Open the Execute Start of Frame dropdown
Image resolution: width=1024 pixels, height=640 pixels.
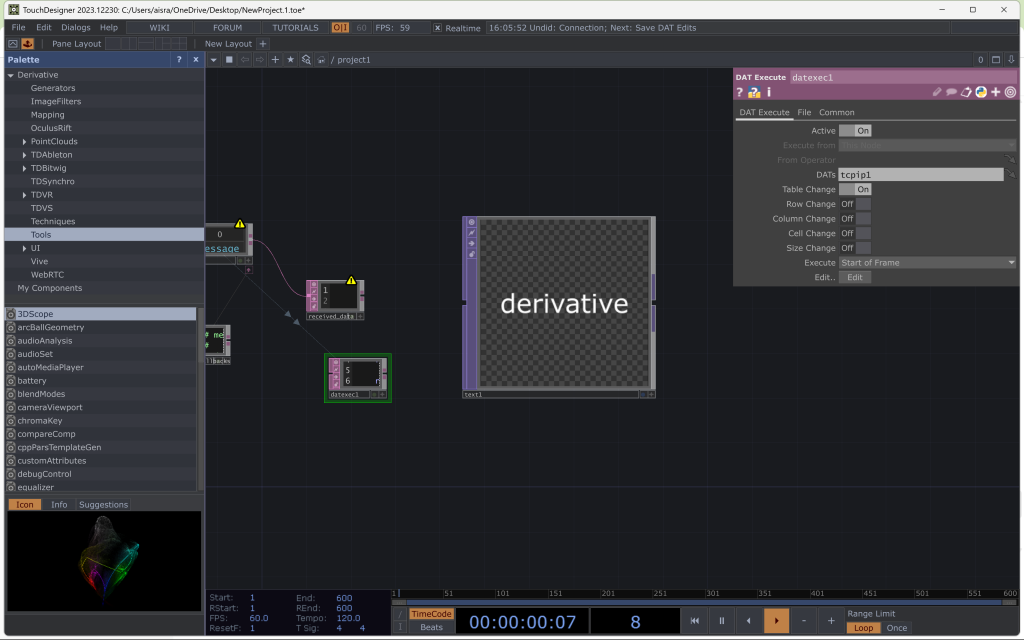point(927,263)
